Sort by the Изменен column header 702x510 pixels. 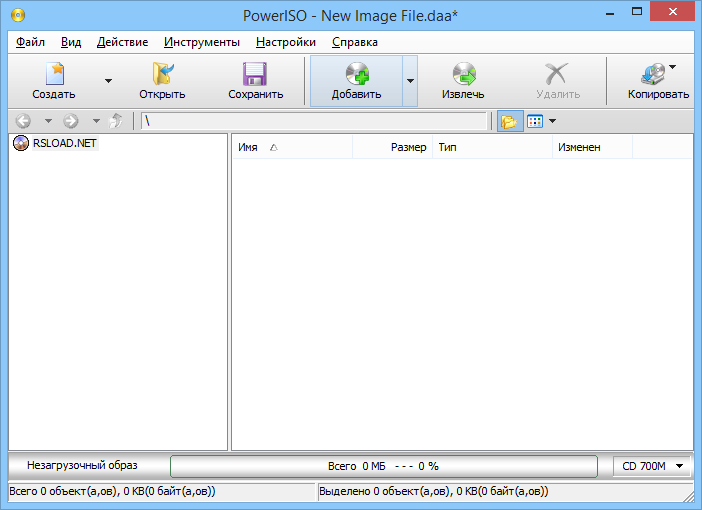[x=593, y=147]
